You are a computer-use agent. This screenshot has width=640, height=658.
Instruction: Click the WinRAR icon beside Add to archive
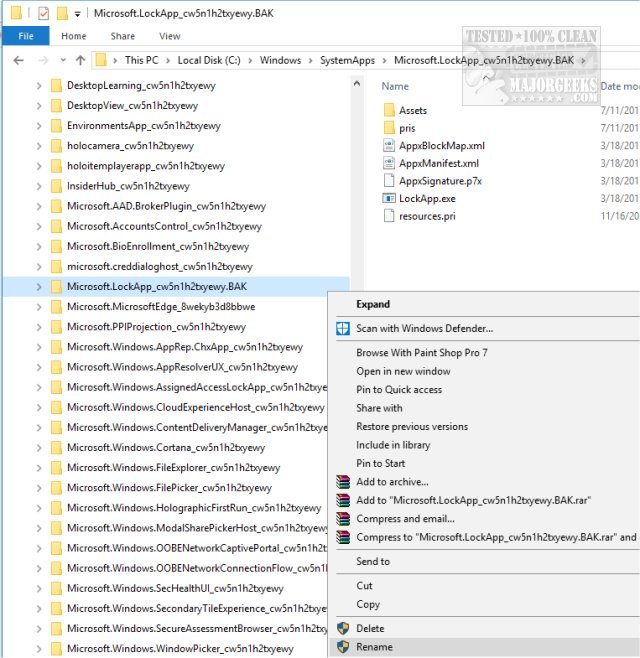pyautogui.click(x=343, y=482)
